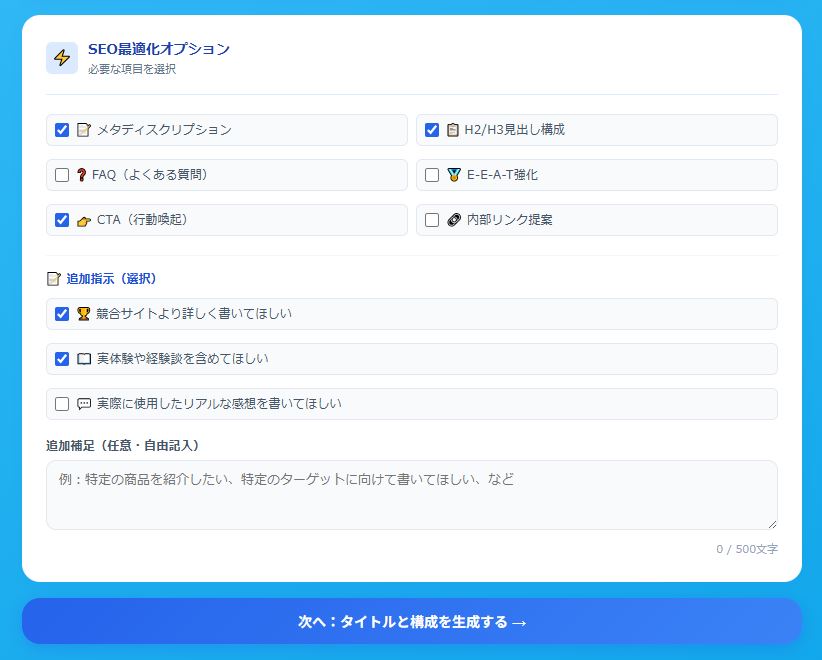Image resolution: width=822 pixels, height=660 pixels.
Task: Check the 内部リンク提案 checkbox
Action: click(x=432, y=220)
